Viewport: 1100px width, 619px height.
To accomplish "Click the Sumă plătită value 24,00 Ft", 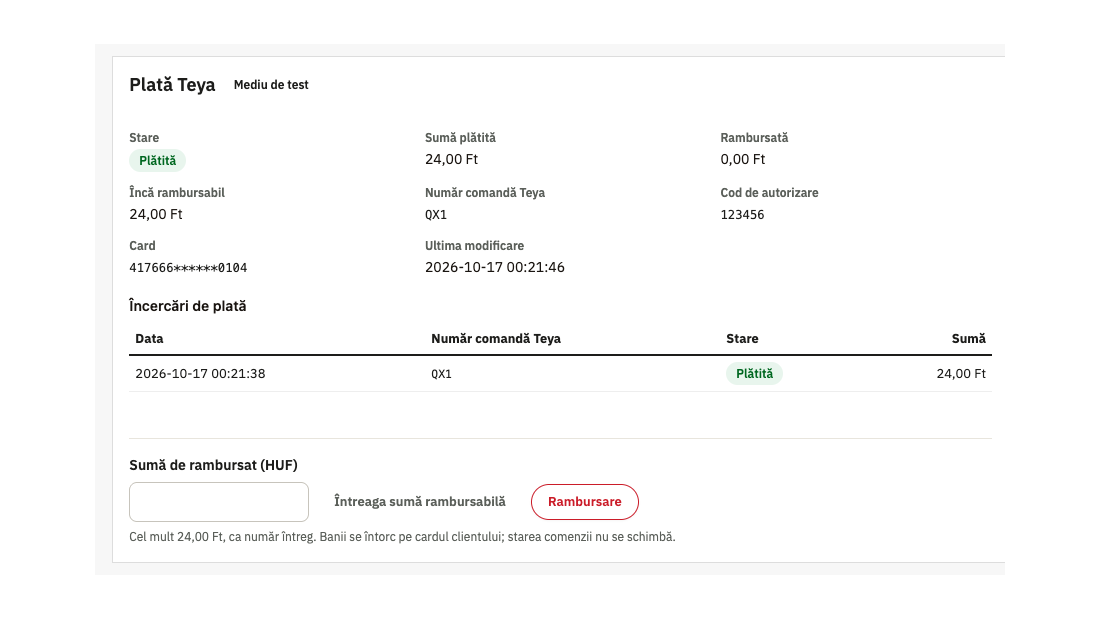I will pyautogui.click(x=451, y=159).
